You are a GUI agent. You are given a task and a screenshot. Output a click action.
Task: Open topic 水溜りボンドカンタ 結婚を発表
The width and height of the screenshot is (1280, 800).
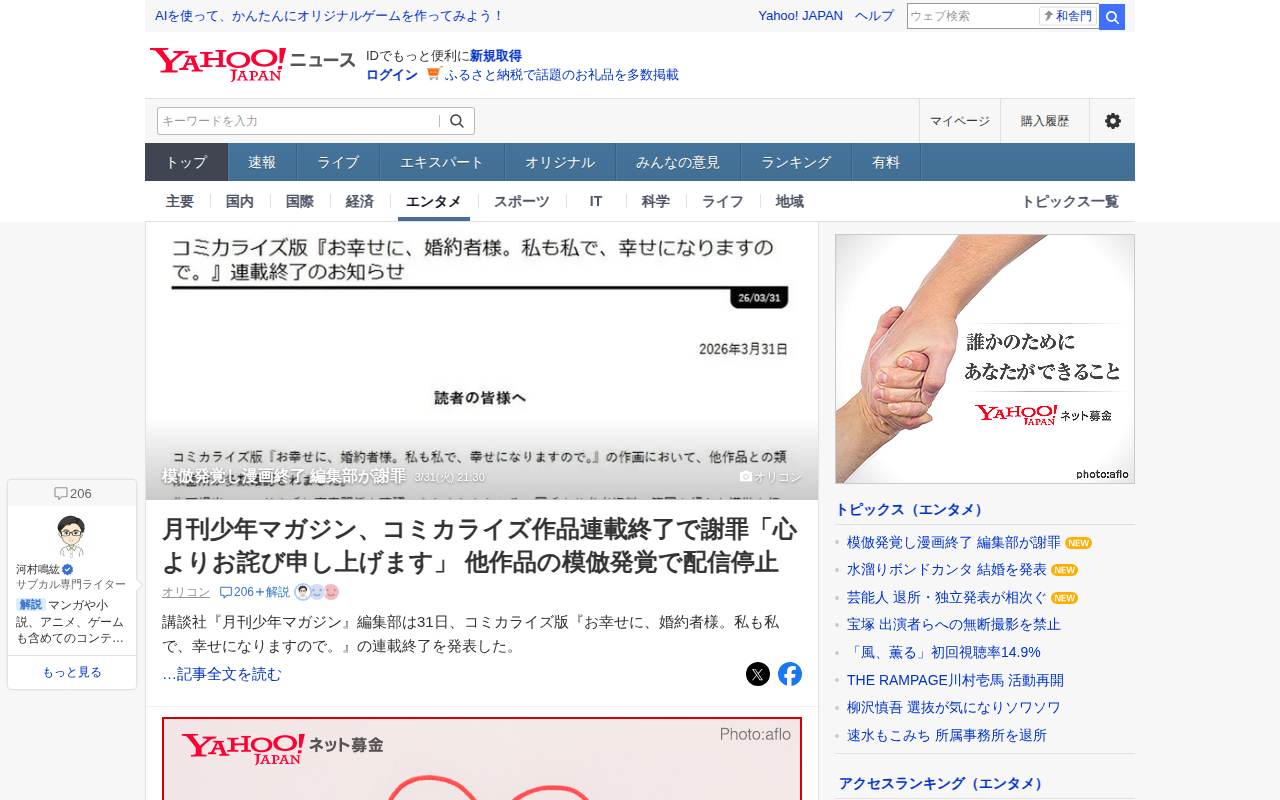[x=947, y=569]
